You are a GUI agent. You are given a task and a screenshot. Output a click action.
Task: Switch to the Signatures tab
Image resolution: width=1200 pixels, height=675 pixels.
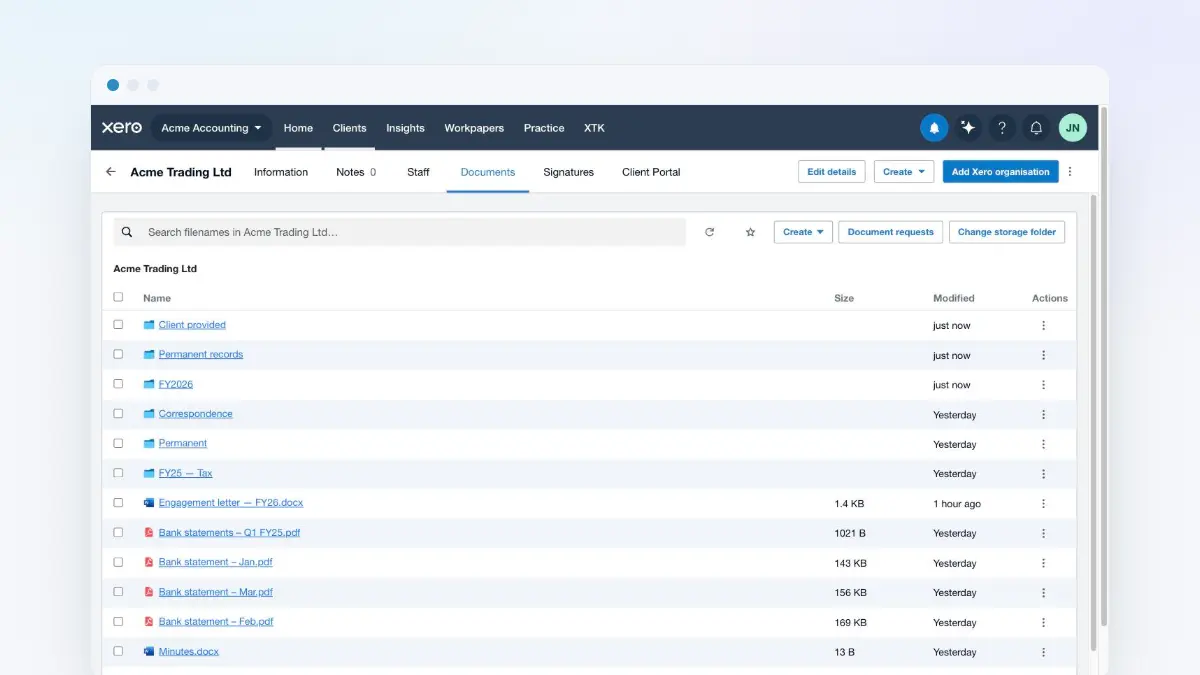pyautogui.click(x=568, y=172)
